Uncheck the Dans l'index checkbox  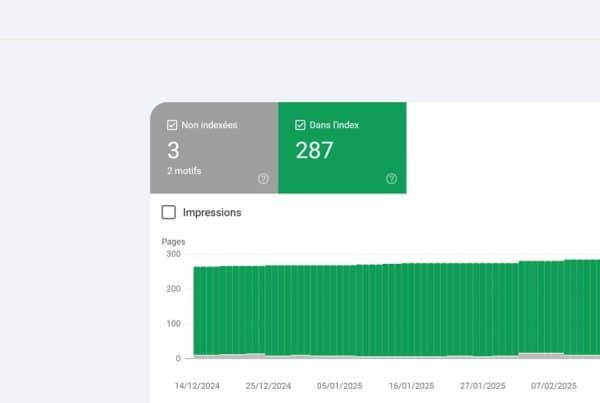tap(300, 125)
